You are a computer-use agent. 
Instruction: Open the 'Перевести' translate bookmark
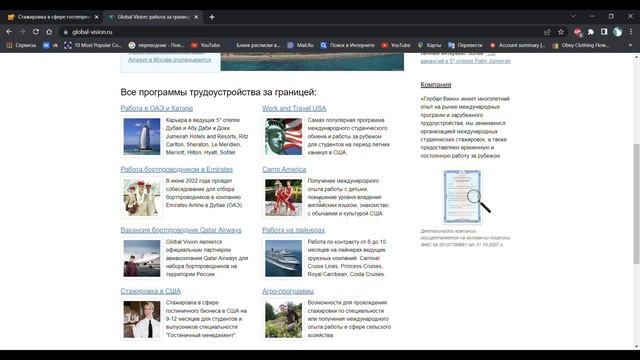[465, 45]
